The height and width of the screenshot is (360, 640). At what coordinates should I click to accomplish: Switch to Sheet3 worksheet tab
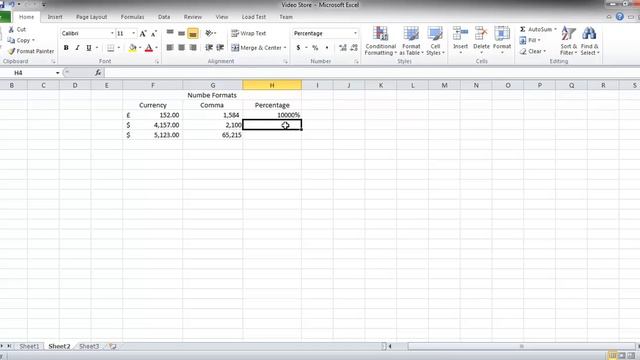point(89,346)
